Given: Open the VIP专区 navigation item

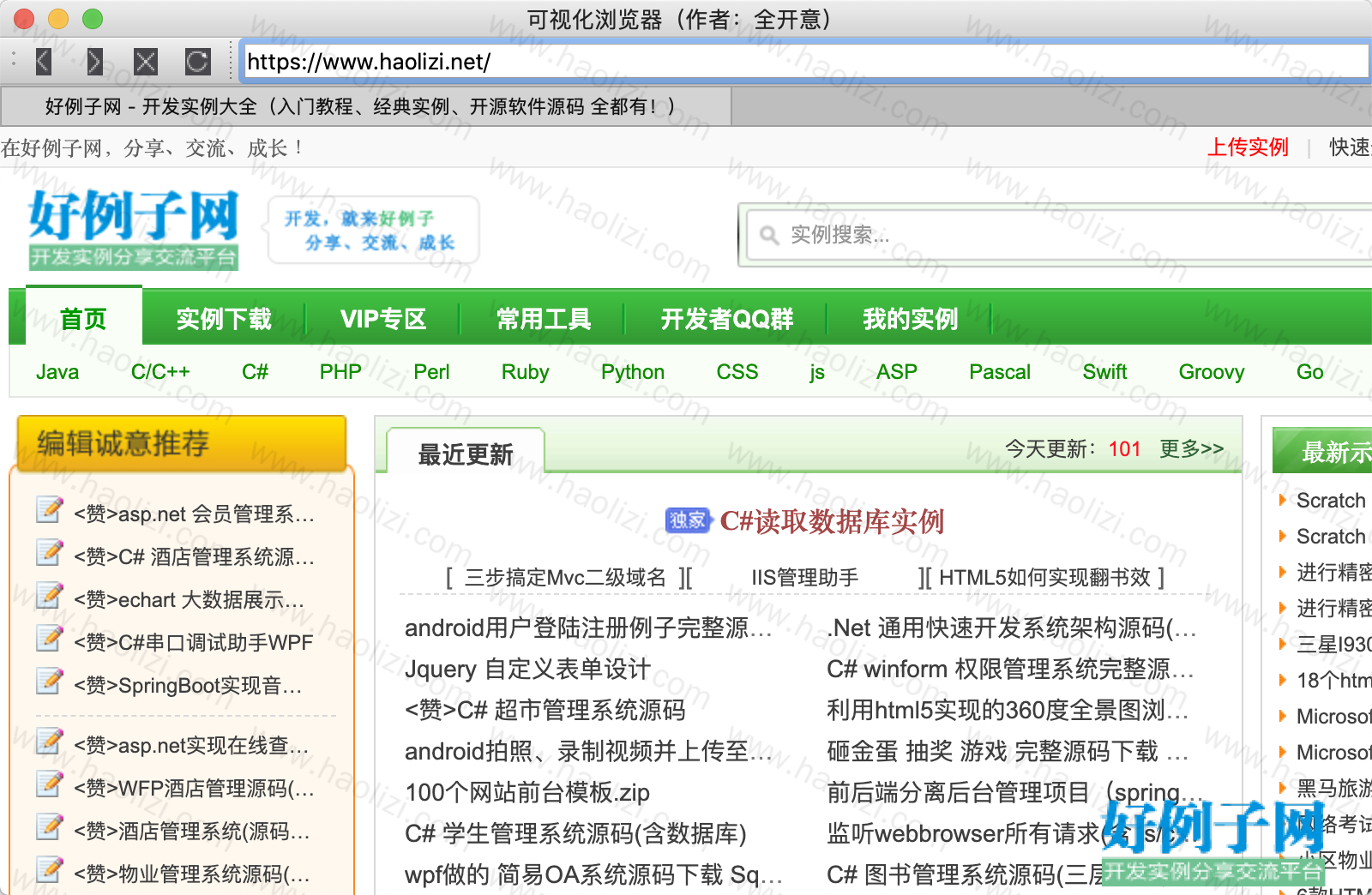Looking at the screenshot, I should click(383, 319).
